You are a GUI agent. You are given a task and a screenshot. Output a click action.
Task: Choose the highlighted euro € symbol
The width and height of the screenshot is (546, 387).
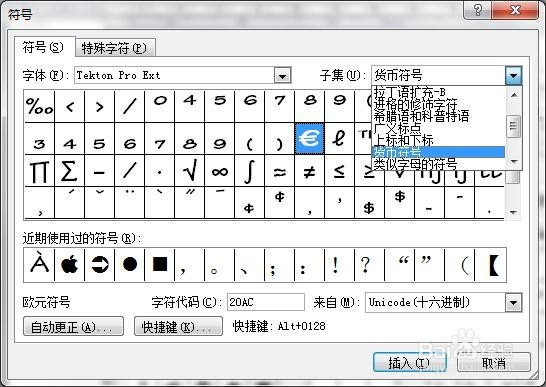click(309, 139)
